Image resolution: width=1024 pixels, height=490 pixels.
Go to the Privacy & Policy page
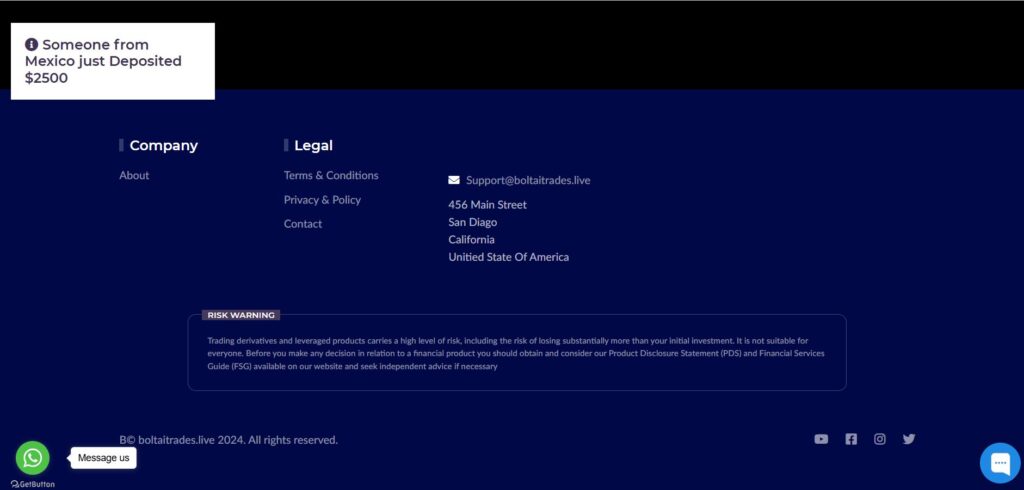pos(322,200)
